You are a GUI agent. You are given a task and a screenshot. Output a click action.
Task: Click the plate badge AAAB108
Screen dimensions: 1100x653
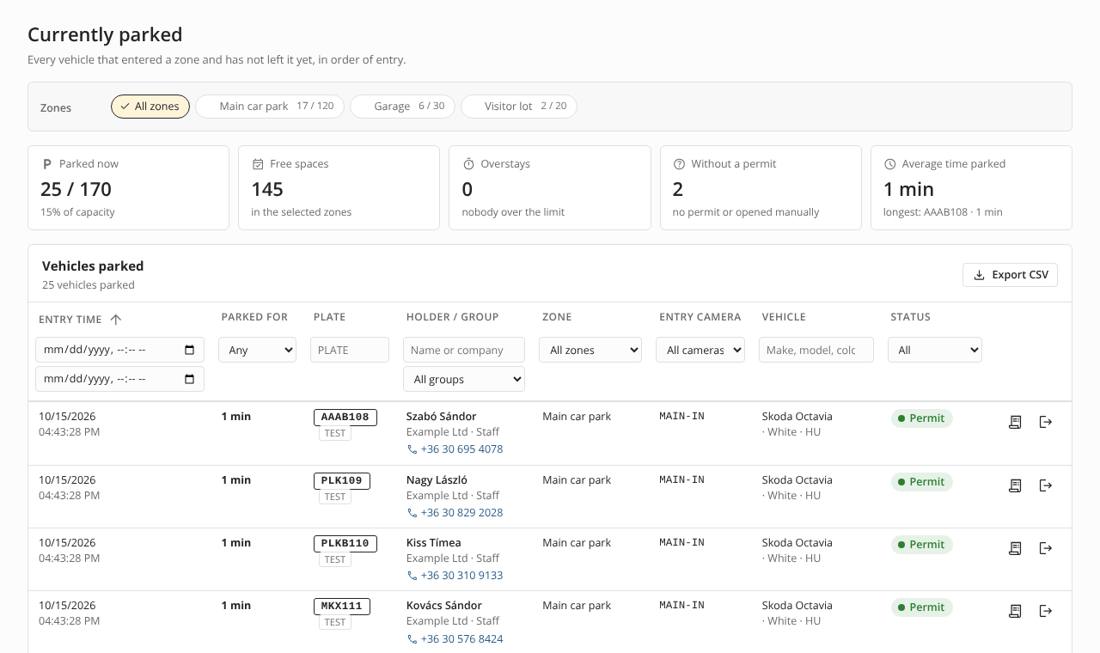(345, 417)
